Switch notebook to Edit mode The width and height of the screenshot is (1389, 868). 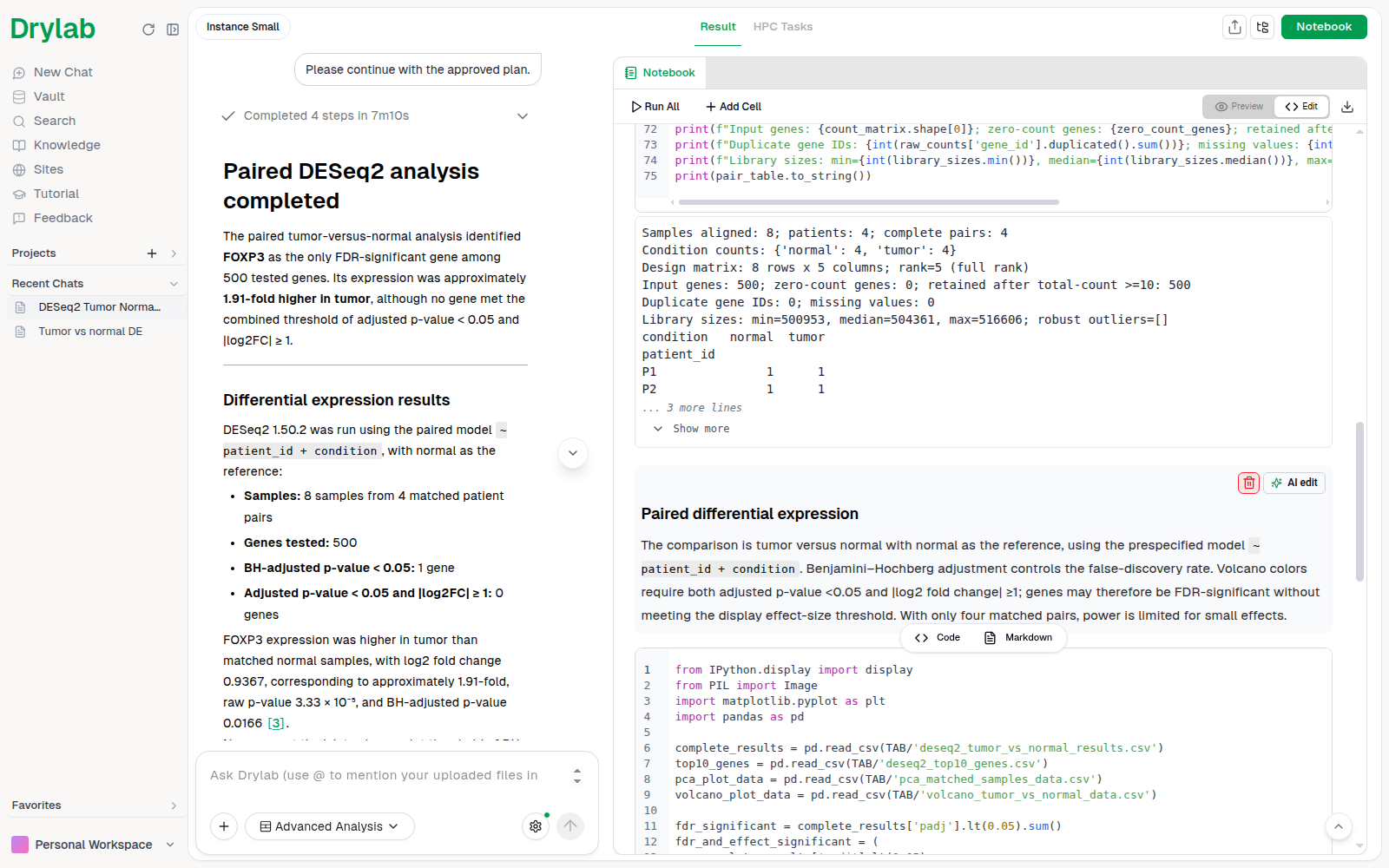click(1302, 107)
